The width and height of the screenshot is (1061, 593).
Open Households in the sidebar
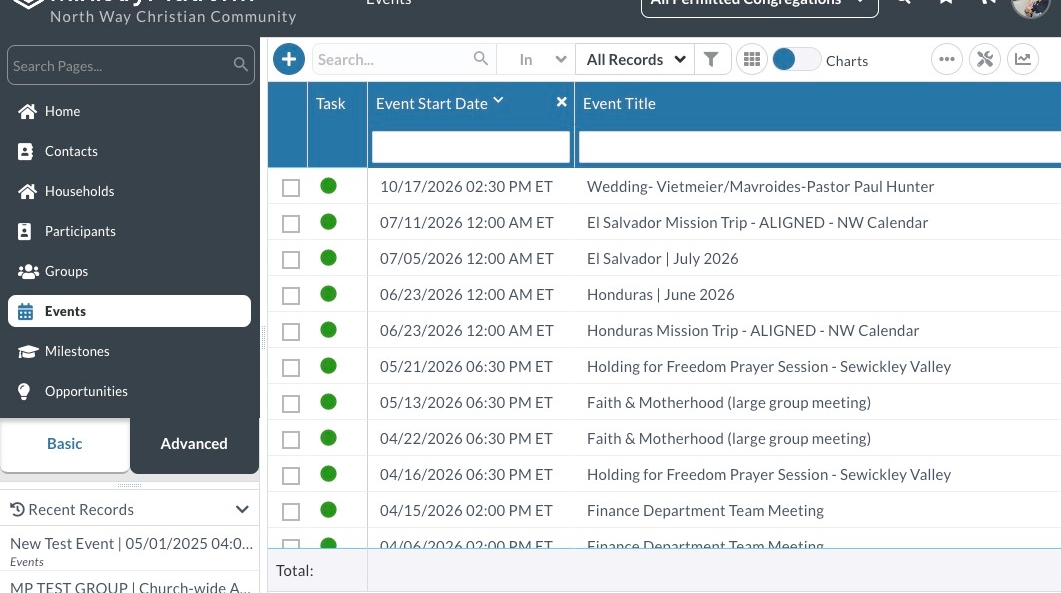pyautogui.click(x=79, y=191)
